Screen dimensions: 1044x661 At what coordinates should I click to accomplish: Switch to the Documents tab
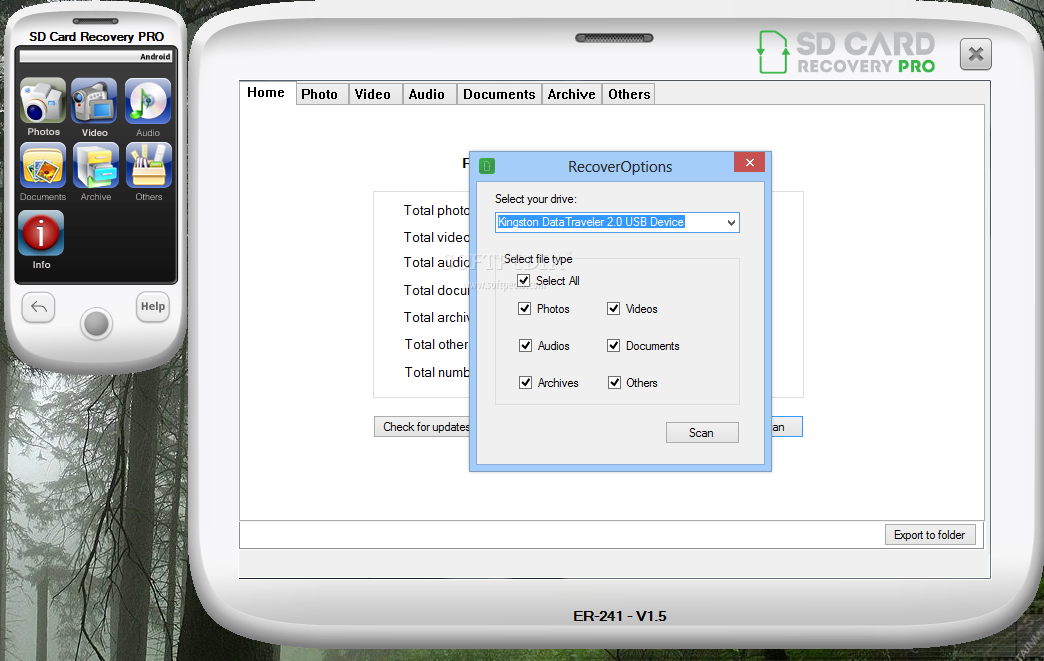pos(499,95)
